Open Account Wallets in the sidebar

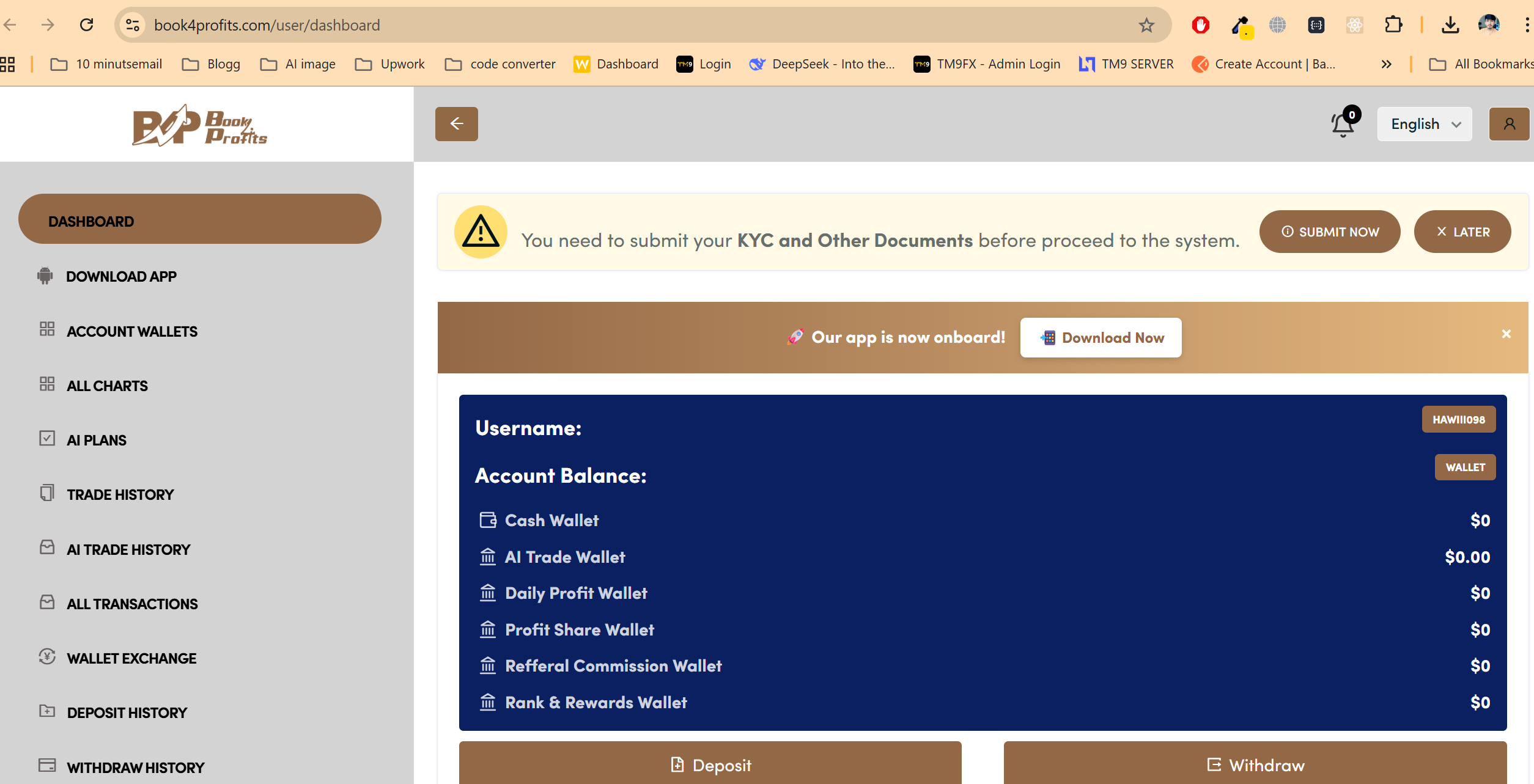click(132, 331)
